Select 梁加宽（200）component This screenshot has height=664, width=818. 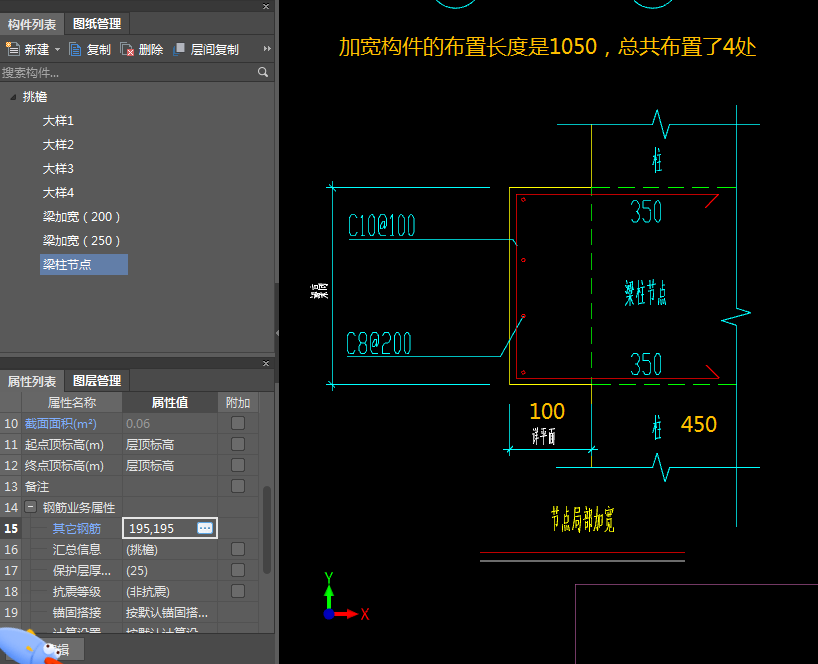point(81,217)
